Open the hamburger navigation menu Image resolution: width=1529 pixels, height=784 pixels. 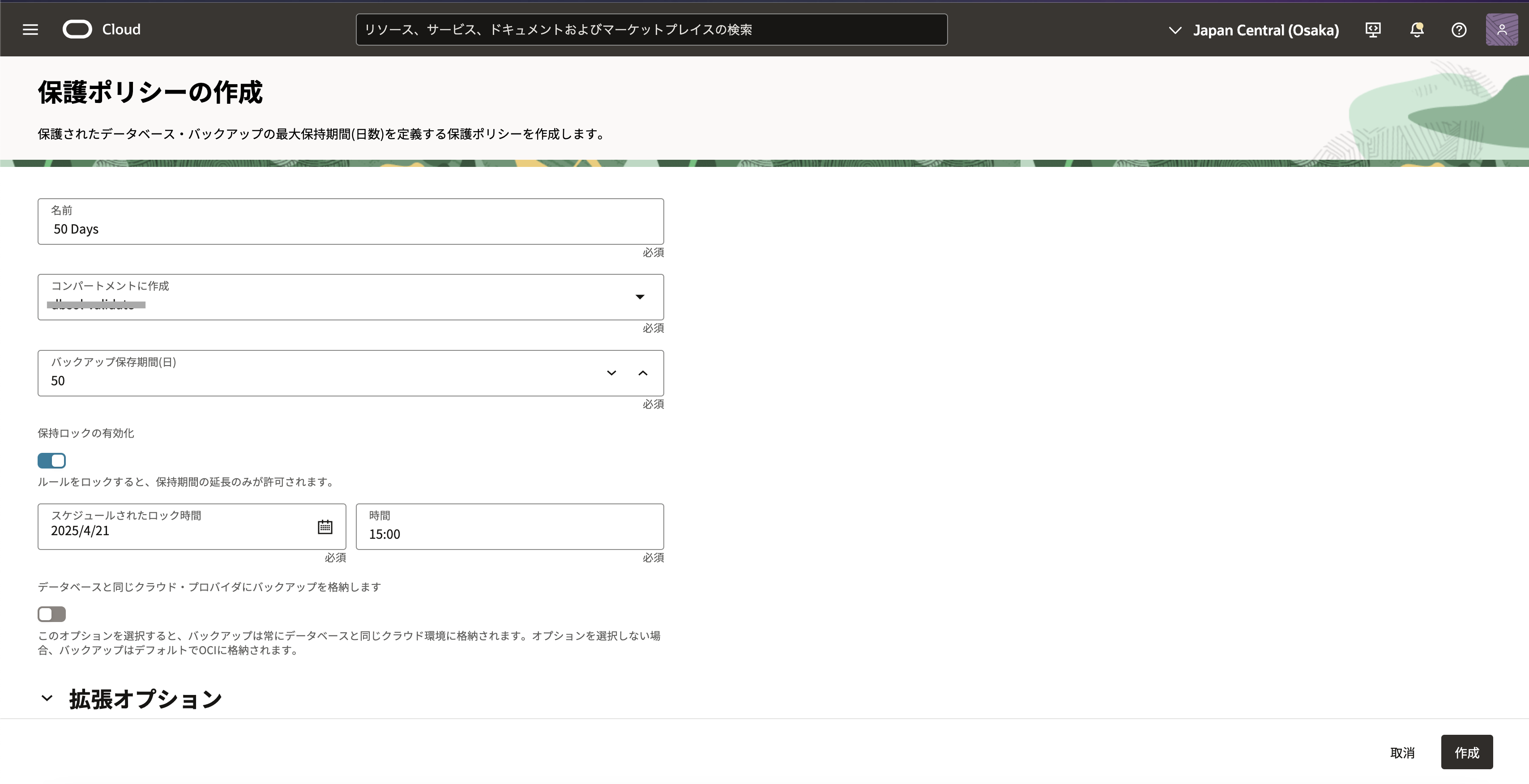[x=30, y=29]
